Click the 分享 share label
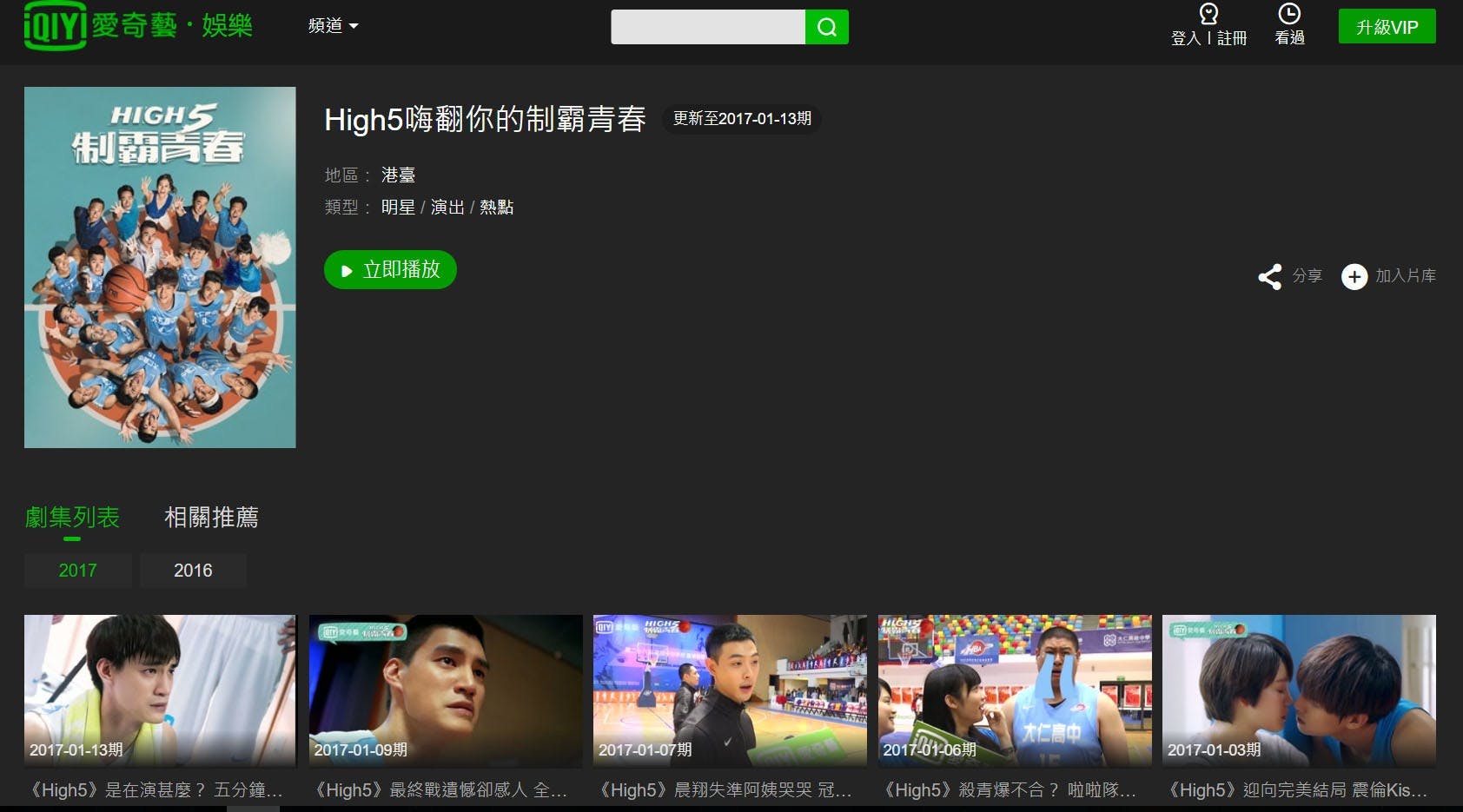The width and height of the screenshot is (1463, 812). (x=1307, y=275)
